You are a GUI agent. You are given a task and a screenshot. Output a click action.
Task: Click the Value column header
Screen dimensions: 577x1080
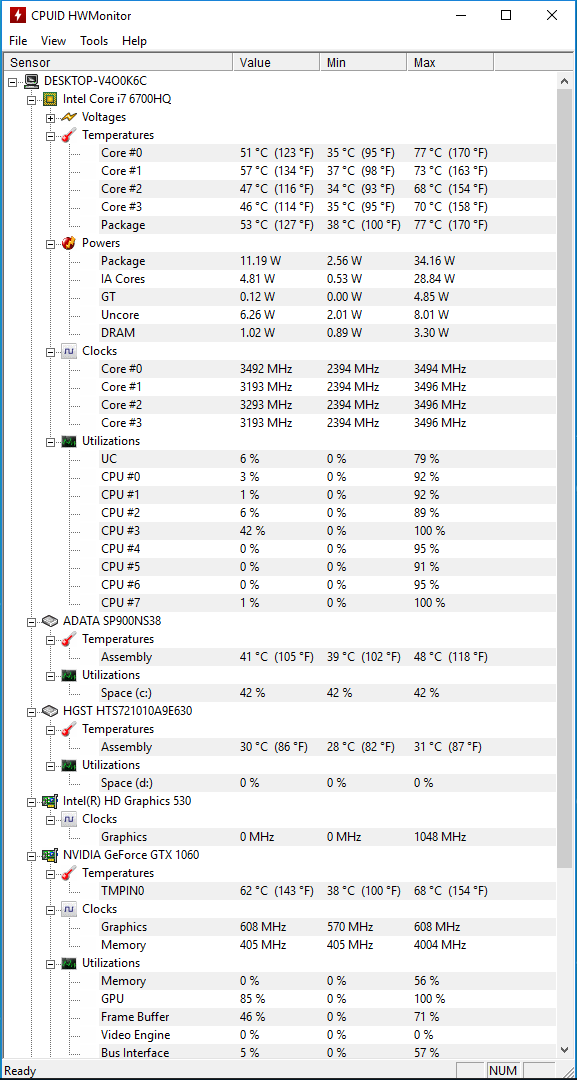coord(276,63)
